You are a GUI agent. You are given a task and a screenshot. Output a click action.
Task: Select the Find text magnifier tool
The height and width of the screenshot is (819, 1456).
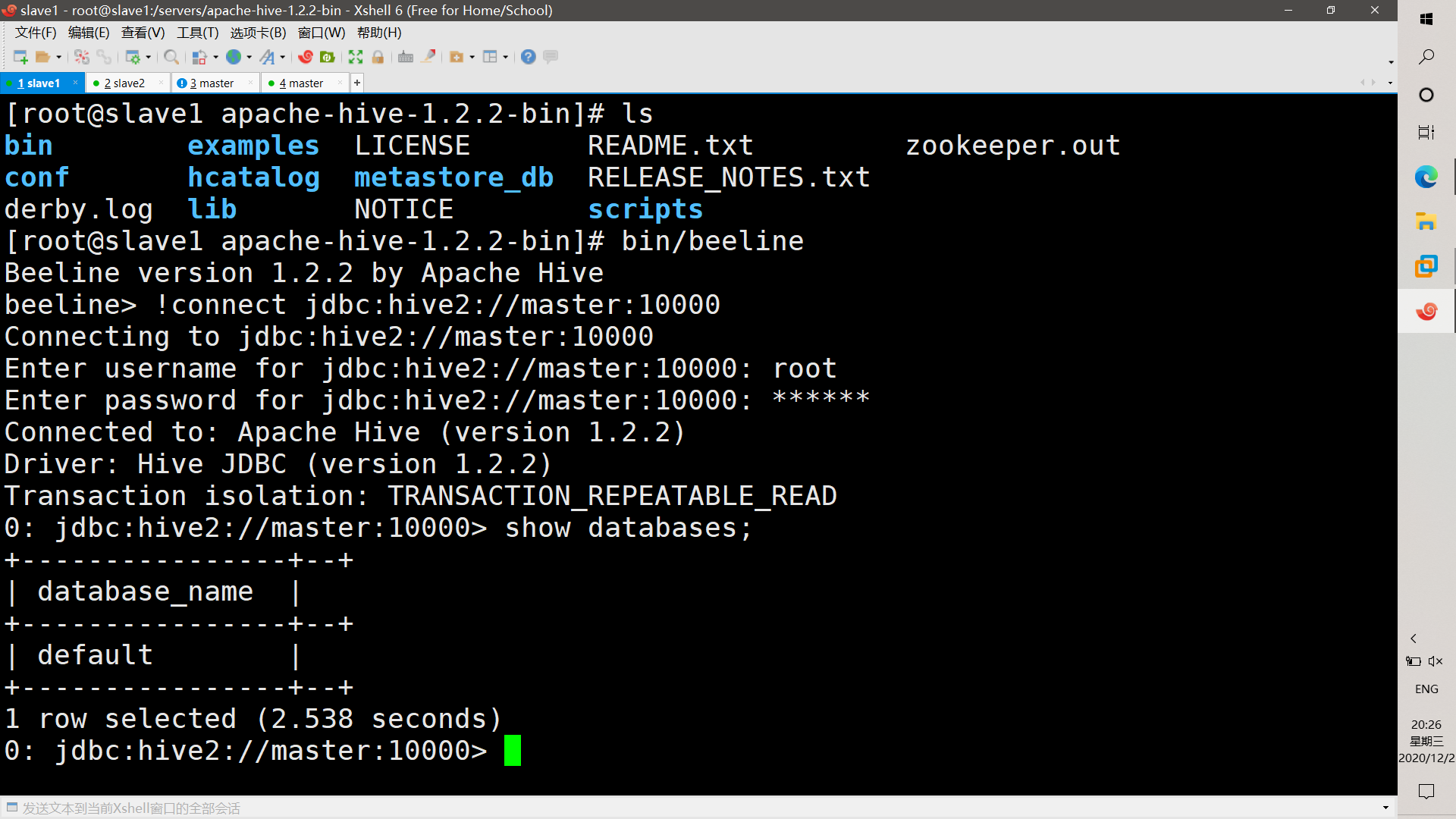(171, 57)
